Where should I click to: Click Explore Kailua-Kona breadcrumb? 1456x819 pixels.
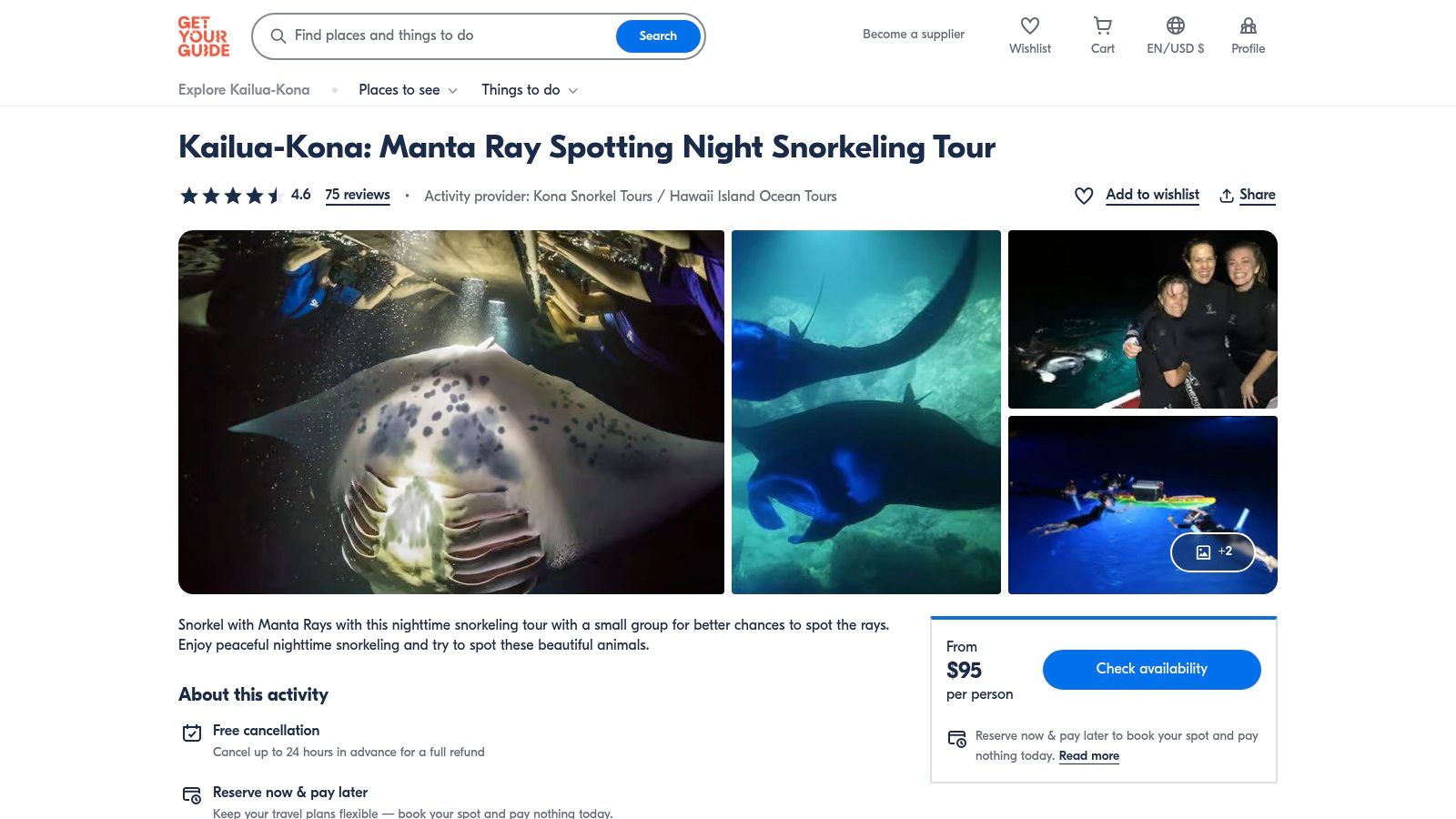tap(243, 89)
